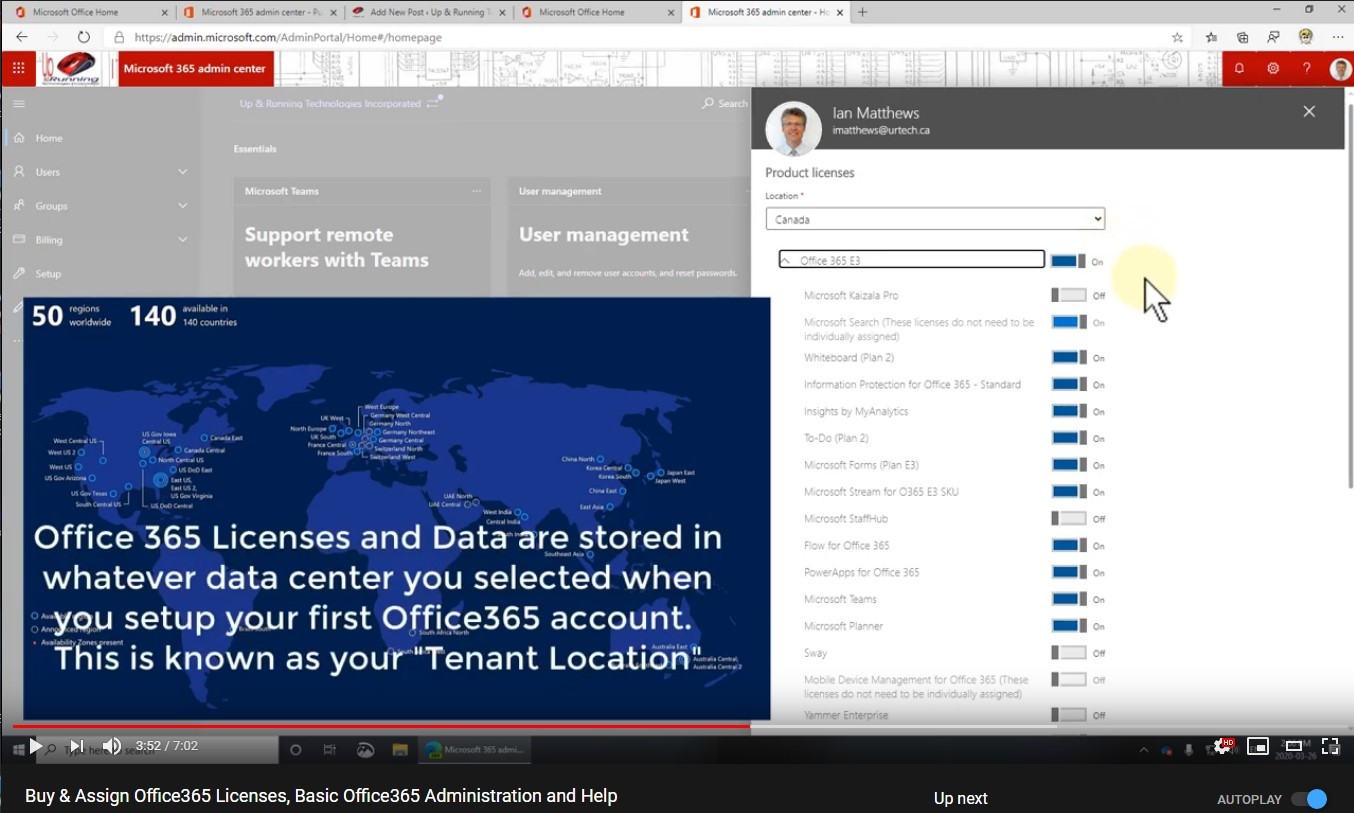Turn on Microsoft Kaizala Pro license
Screen dimensions: 1354x813
click(1068, 295)
